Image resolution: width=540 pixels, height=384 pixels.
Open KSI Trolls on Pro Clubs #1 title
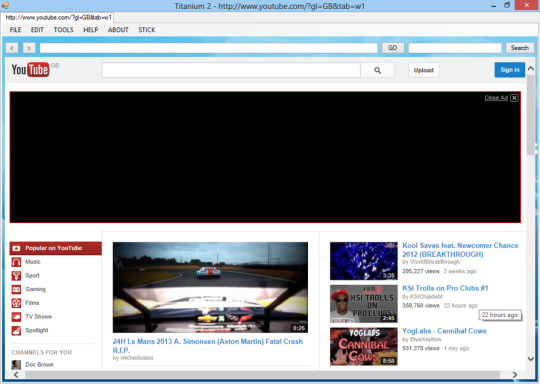(445, 288)
